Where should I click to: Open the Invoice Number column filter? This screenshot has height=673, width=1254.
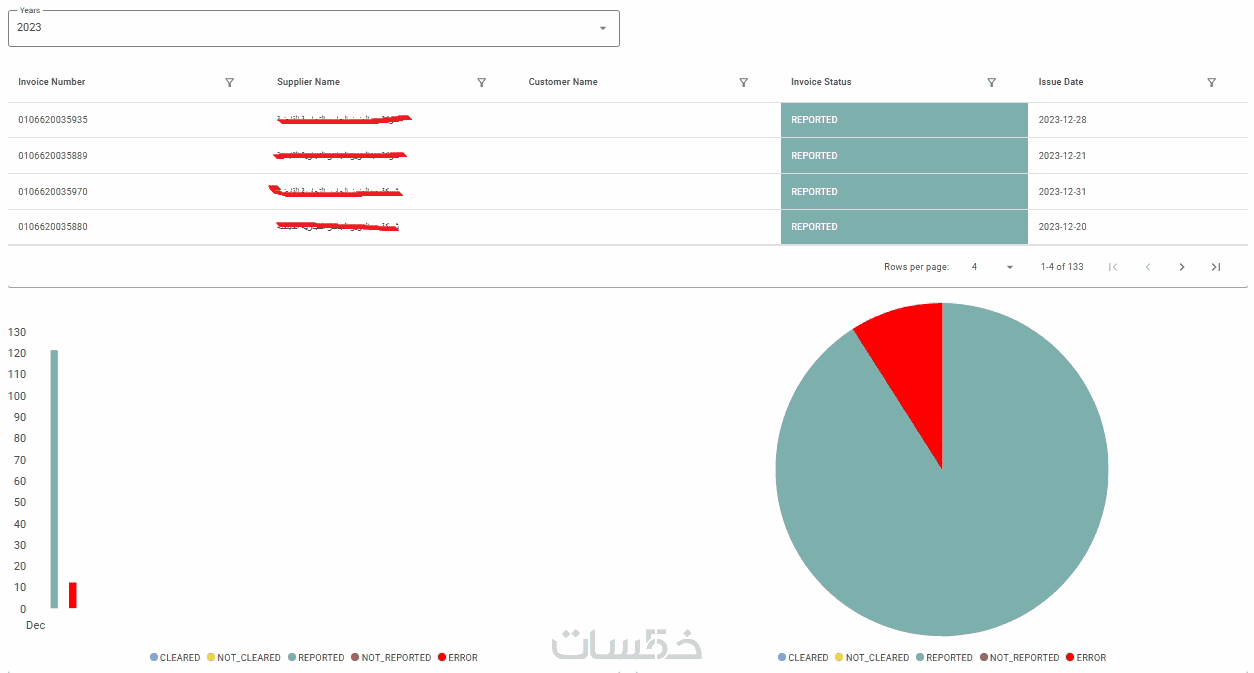coord(229,82)
